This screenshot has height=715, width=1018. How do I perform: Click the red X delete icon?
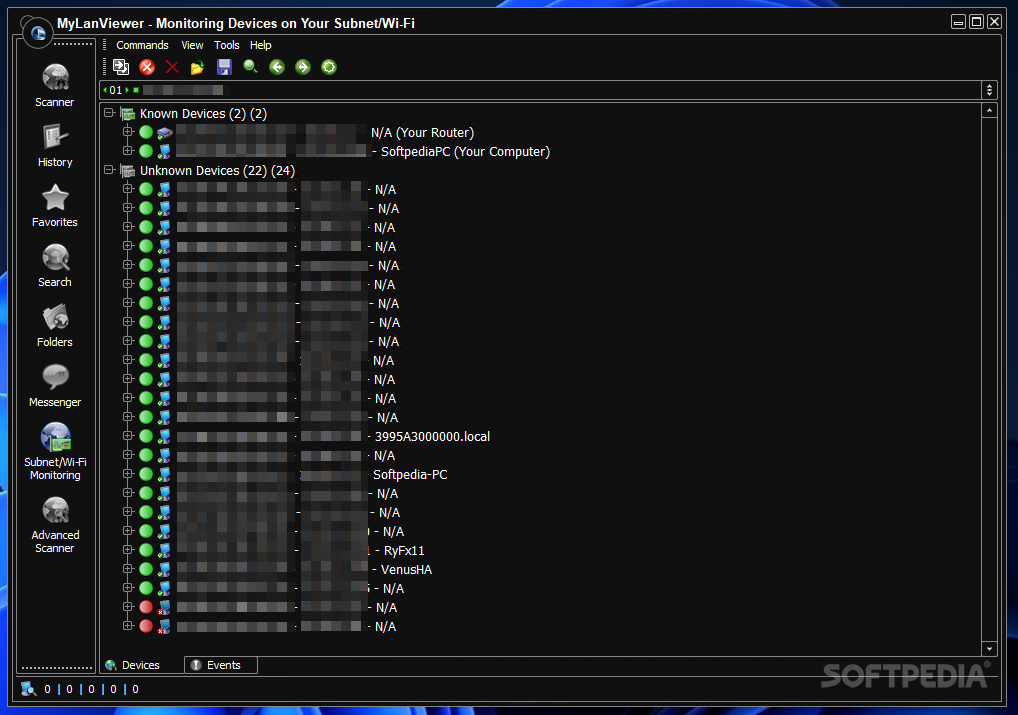172,67
